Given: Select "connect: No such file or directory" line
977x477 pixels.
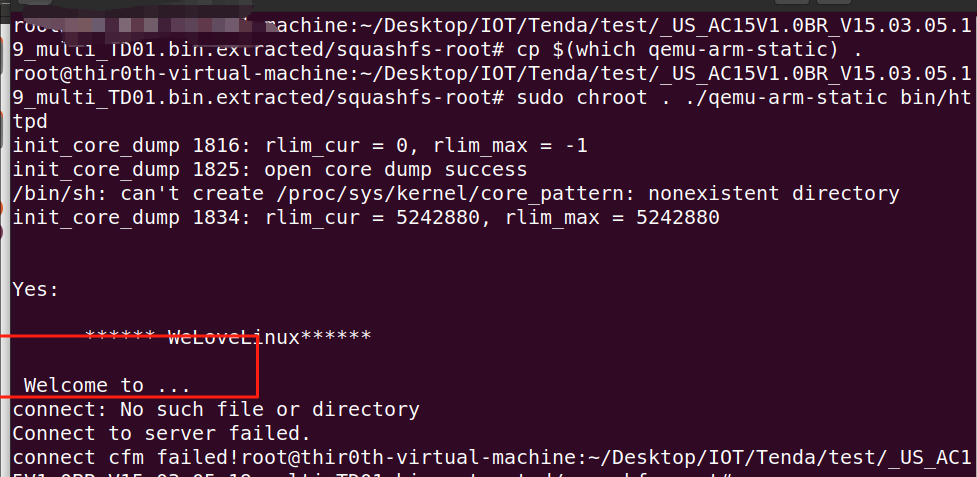Looking at the screenshot, I should click(x=216, y=409).
